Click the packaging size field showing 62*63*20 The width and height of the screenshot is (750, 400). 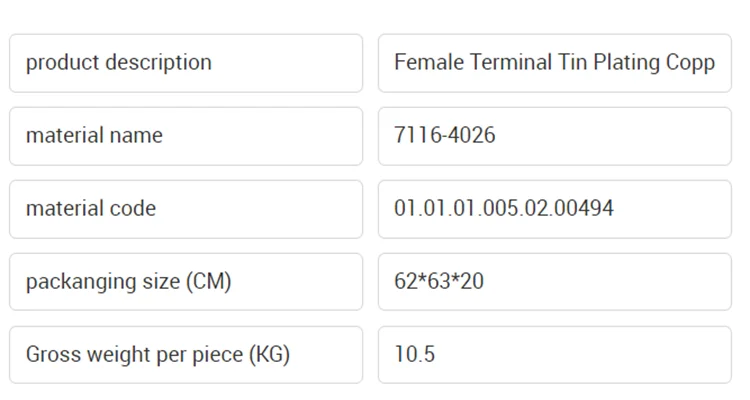(x=554, y=282)
